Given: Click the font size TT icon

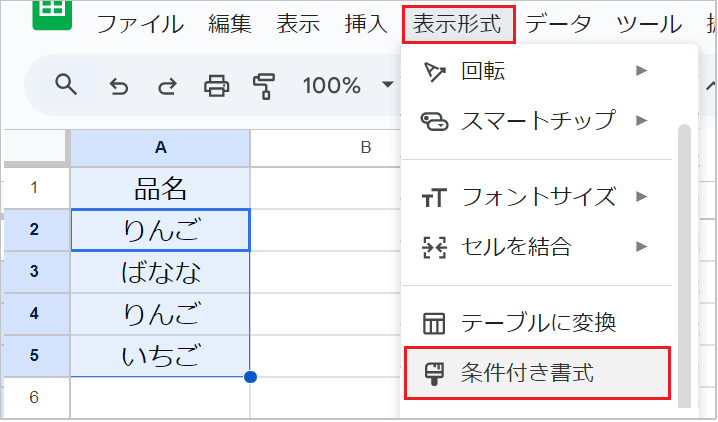Looking at the screenshot, I should (x=434, y=198).
